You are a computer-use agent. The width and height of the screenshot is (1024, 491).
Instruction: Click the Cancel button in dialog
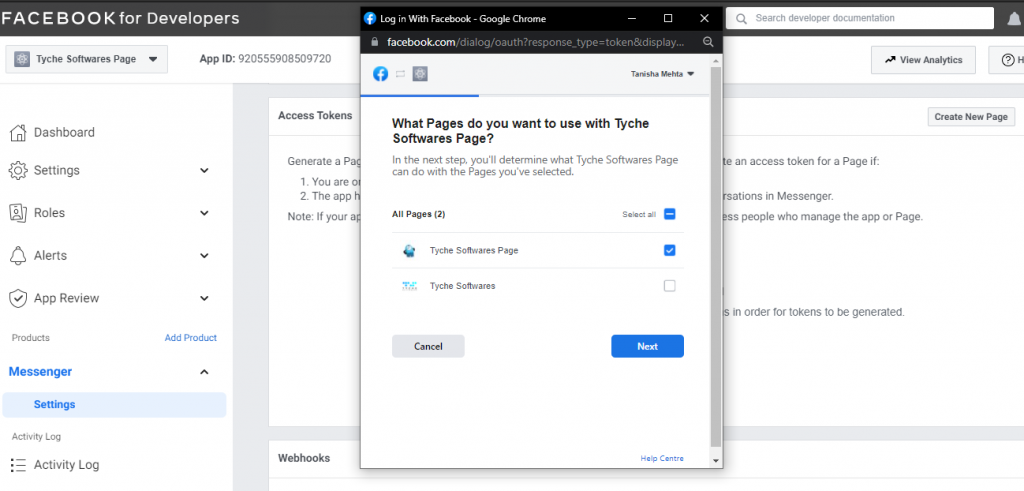[428, 346]
